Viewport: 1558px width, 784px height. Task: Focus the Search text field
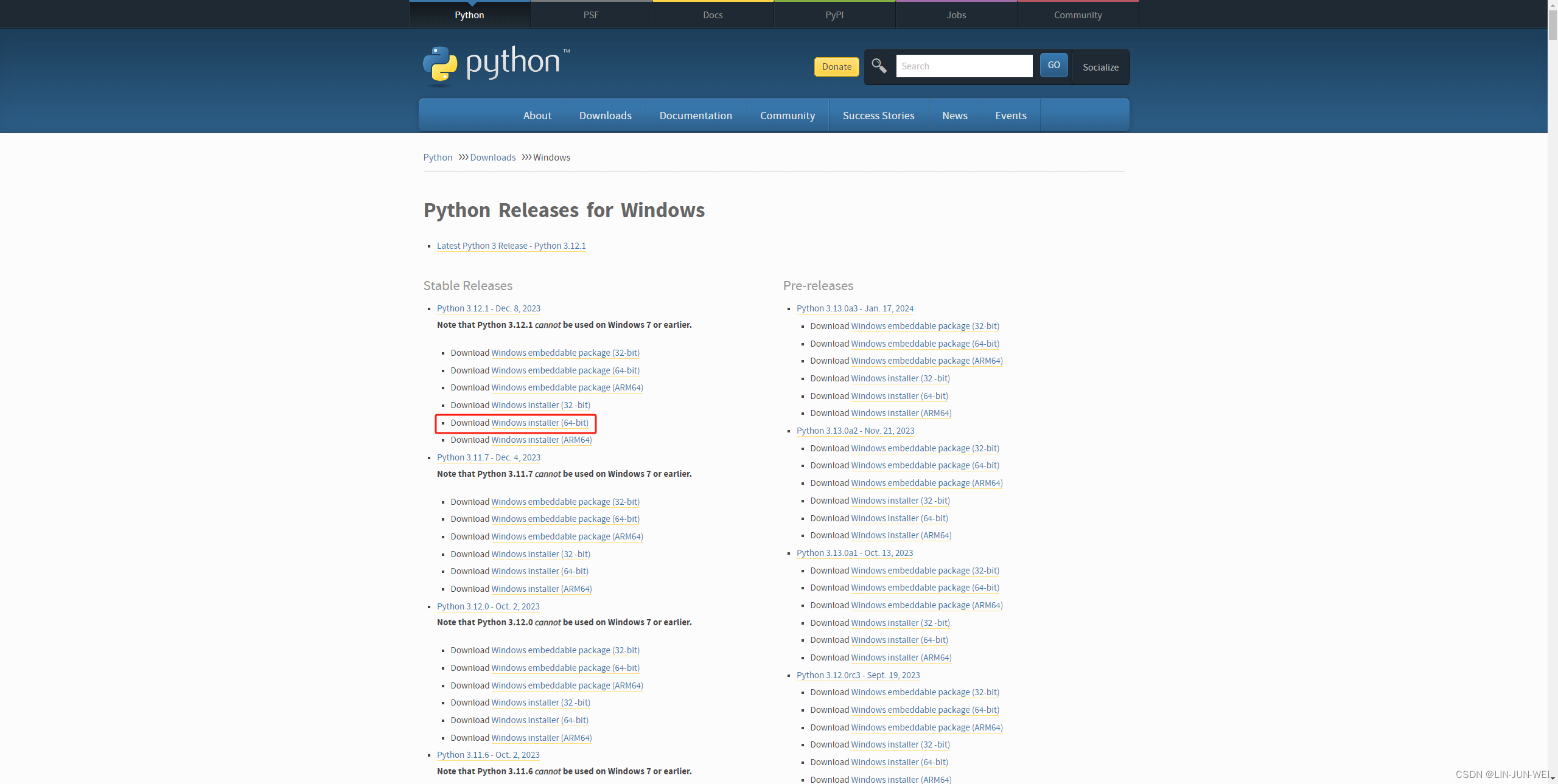click(x=964, y=66)
